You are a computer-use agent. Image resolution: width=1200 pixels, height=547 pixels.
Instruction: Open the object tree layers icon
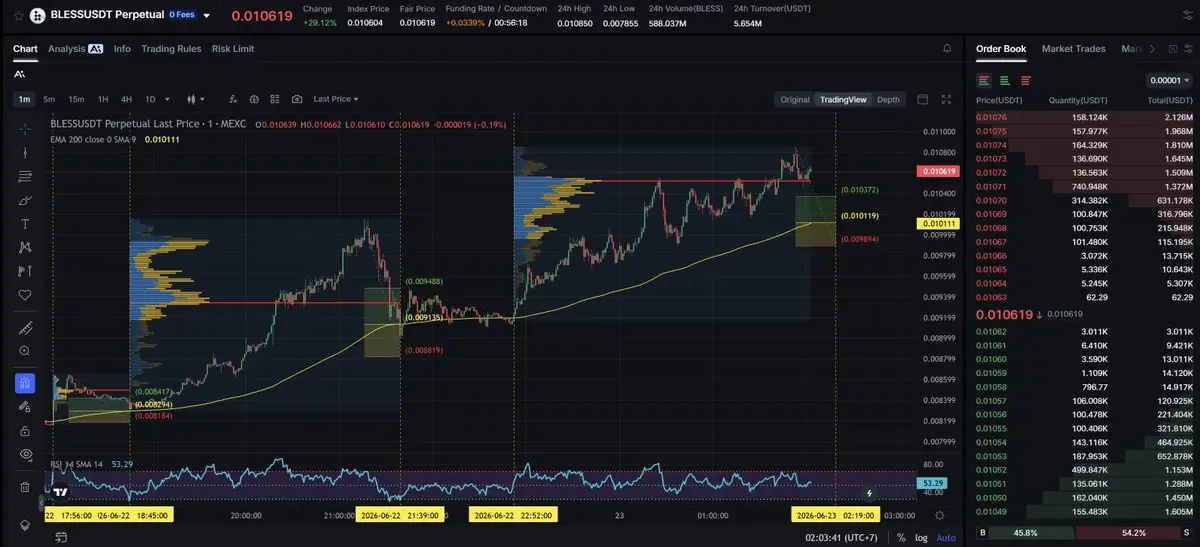click(x=25, y=525)
